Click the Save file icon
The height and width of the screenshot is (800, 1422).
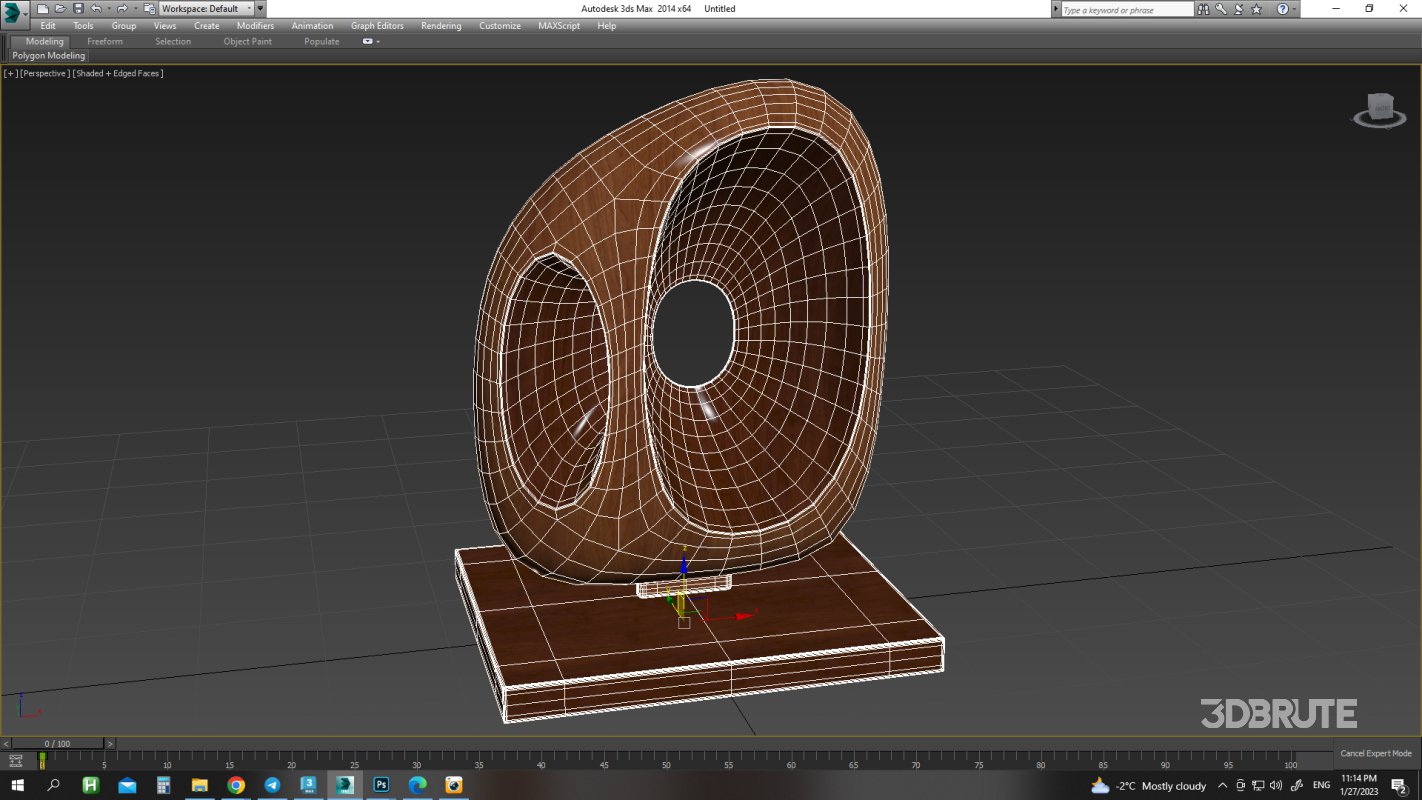click(x=78, y=8)
